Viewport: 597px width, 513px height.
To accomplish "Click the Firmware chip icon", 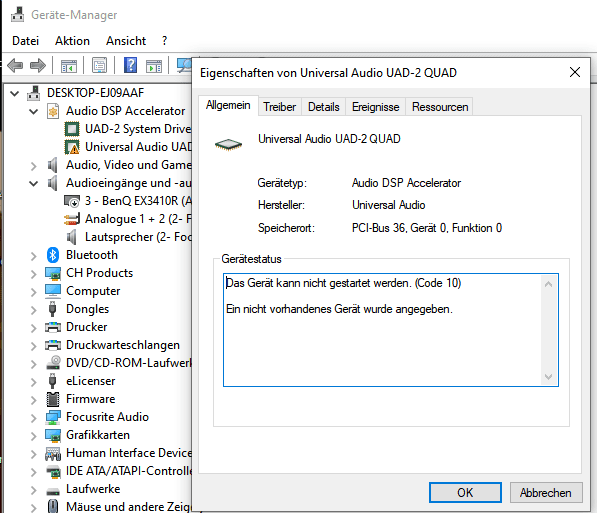I will [53, 399].
